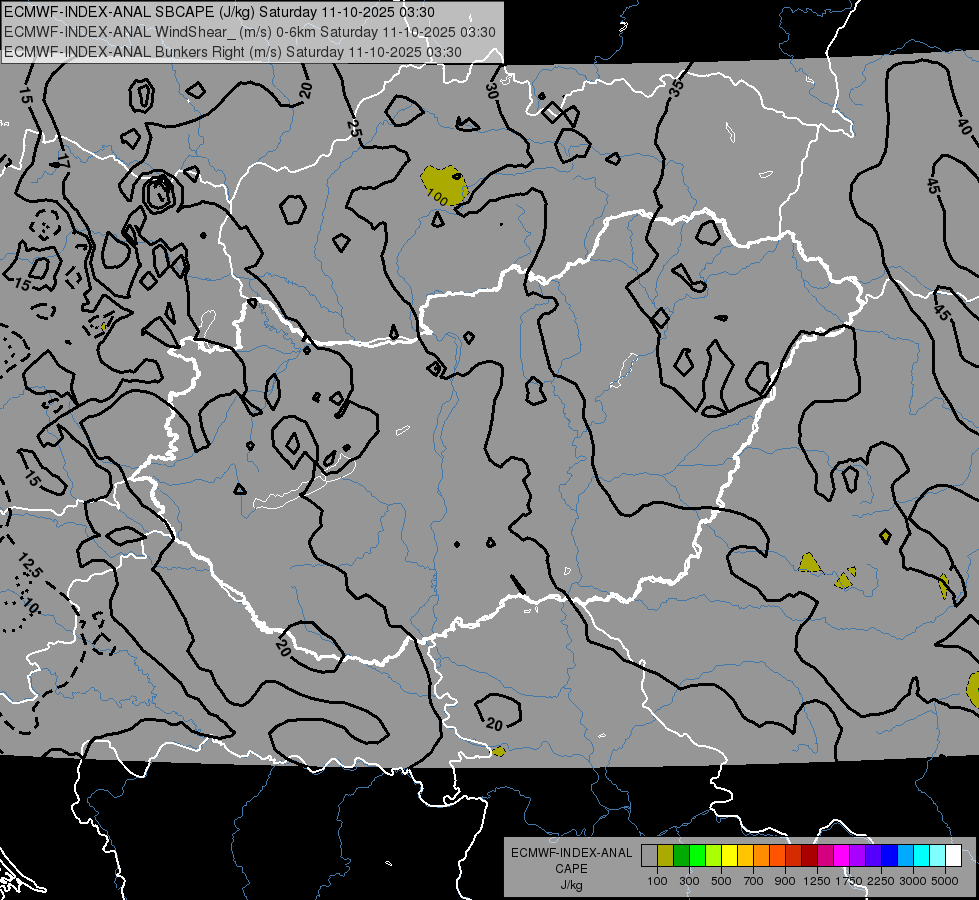
Task: Select the bright green legend swatch after 300
Action: pyautogui.click(x=697, y=856)
